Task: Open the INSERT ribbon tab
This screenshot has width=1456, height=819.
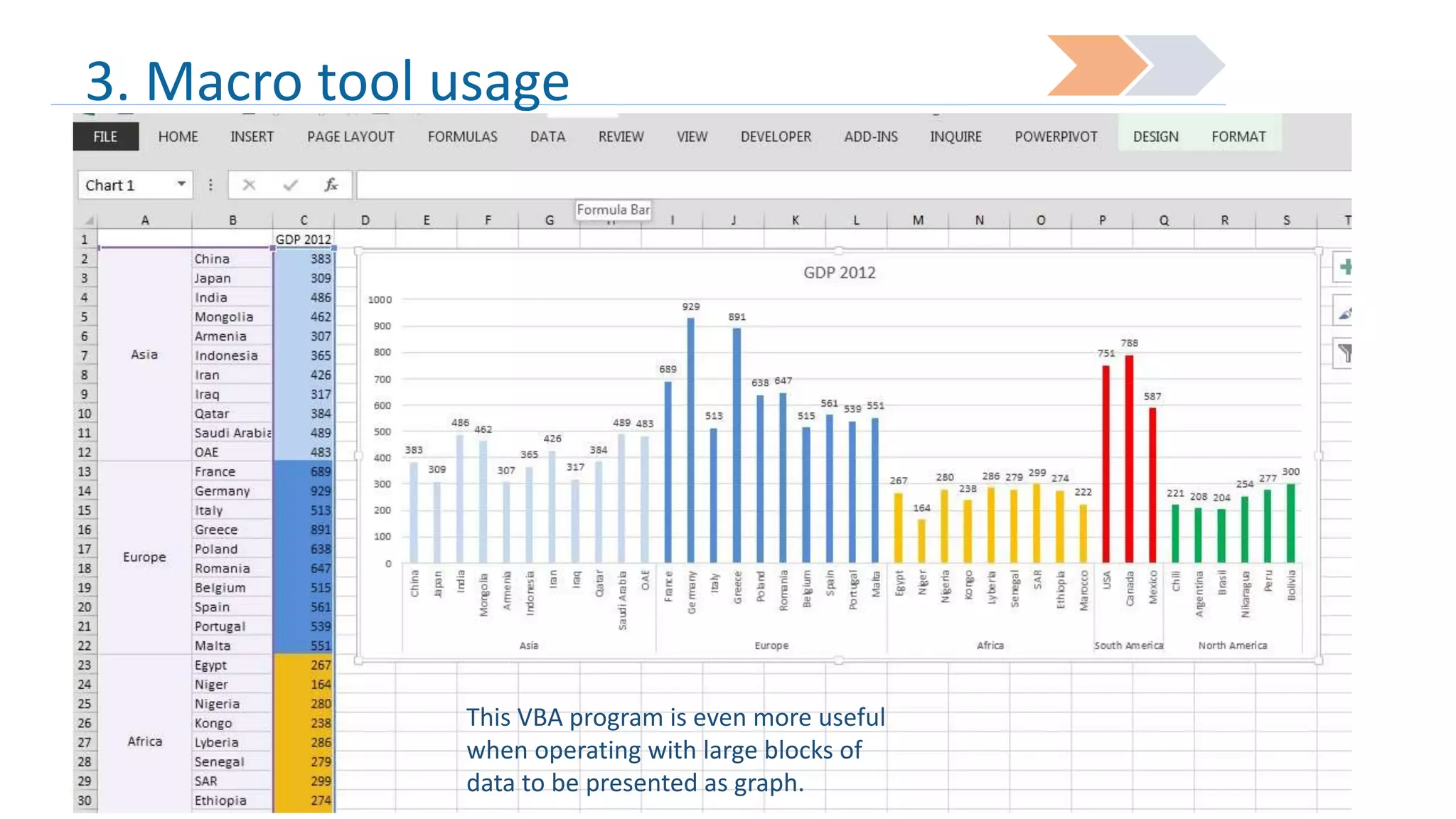Action: 252,136
